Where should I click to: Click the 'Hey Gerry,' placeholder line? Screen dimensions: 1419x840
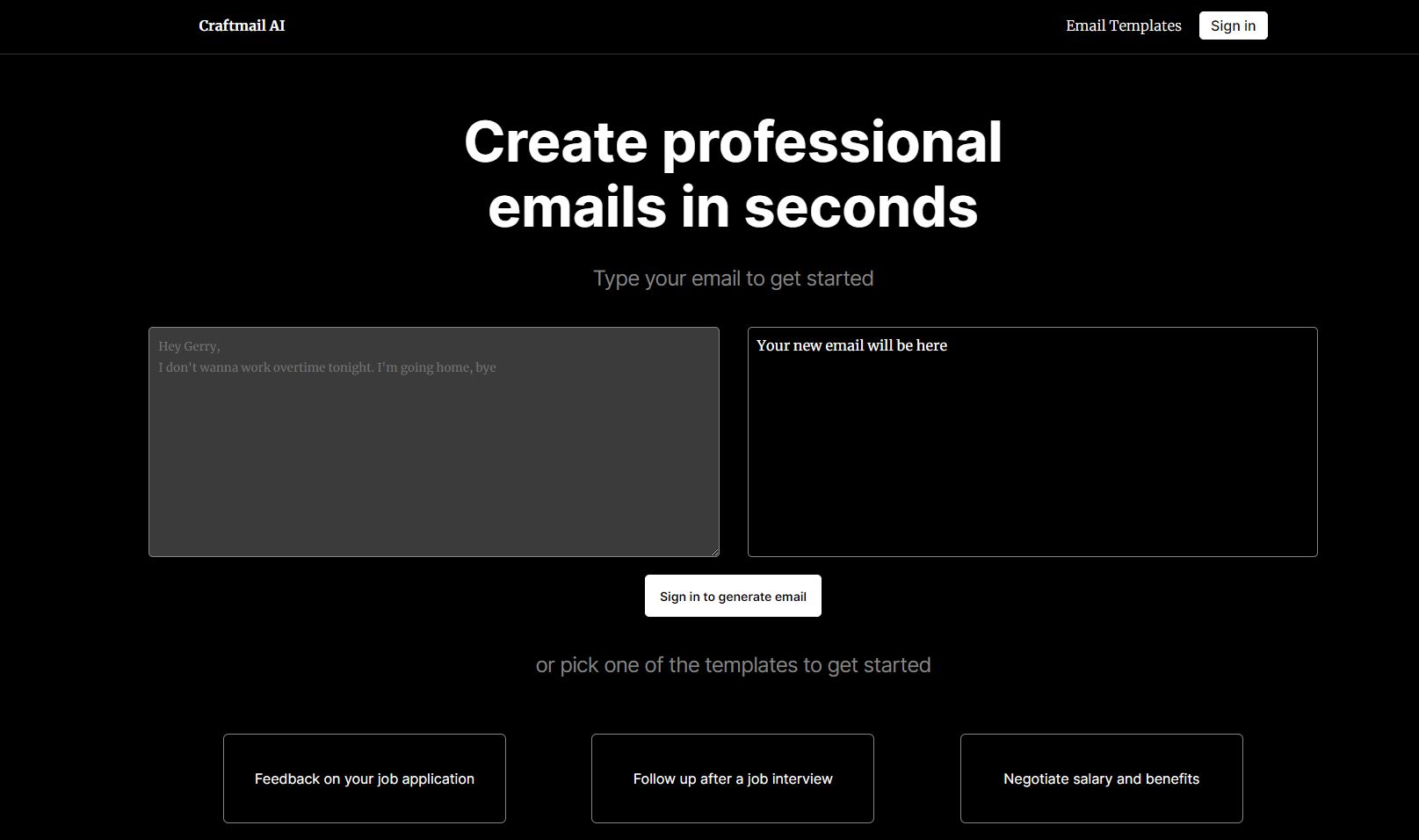click(189, 346)
